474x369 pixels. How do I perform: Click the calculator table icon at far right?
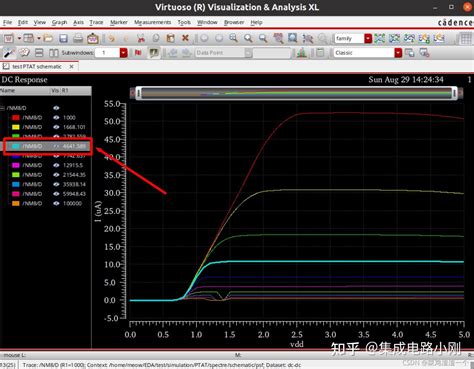pos(466,38)
